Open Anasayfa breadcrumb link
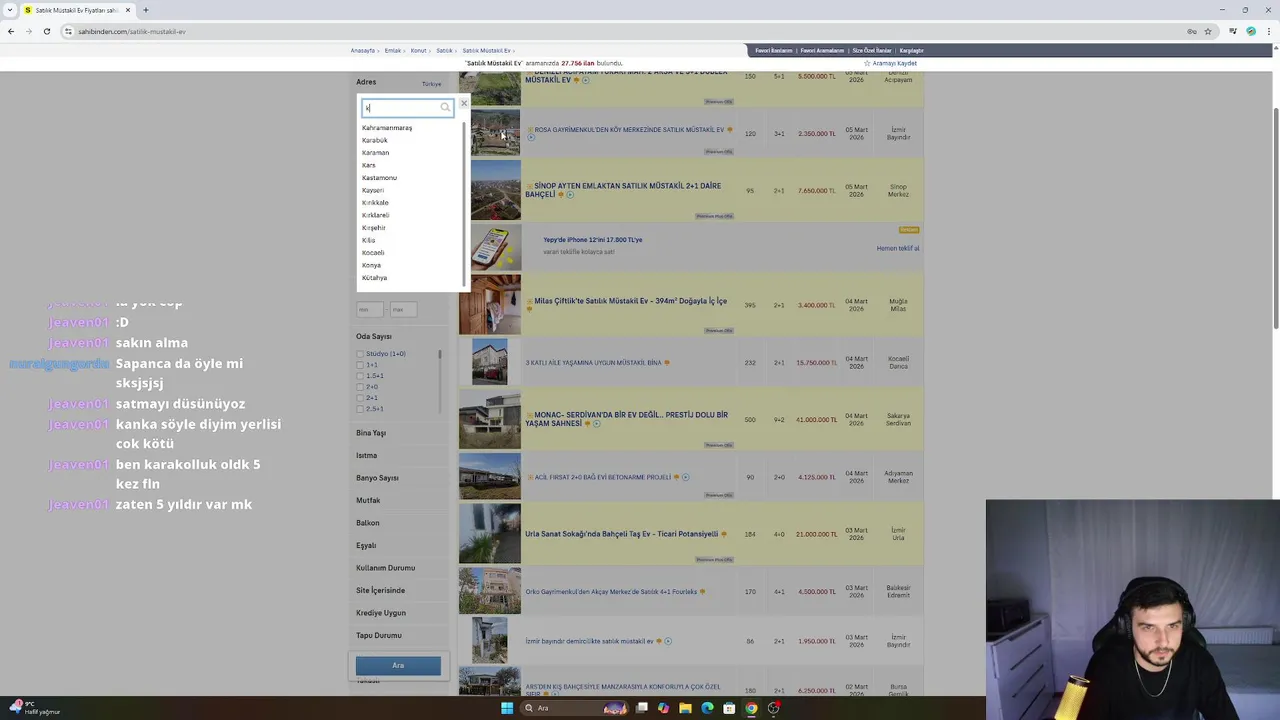The height and width of the screenshot is (720, 1280). click(363, 50)
